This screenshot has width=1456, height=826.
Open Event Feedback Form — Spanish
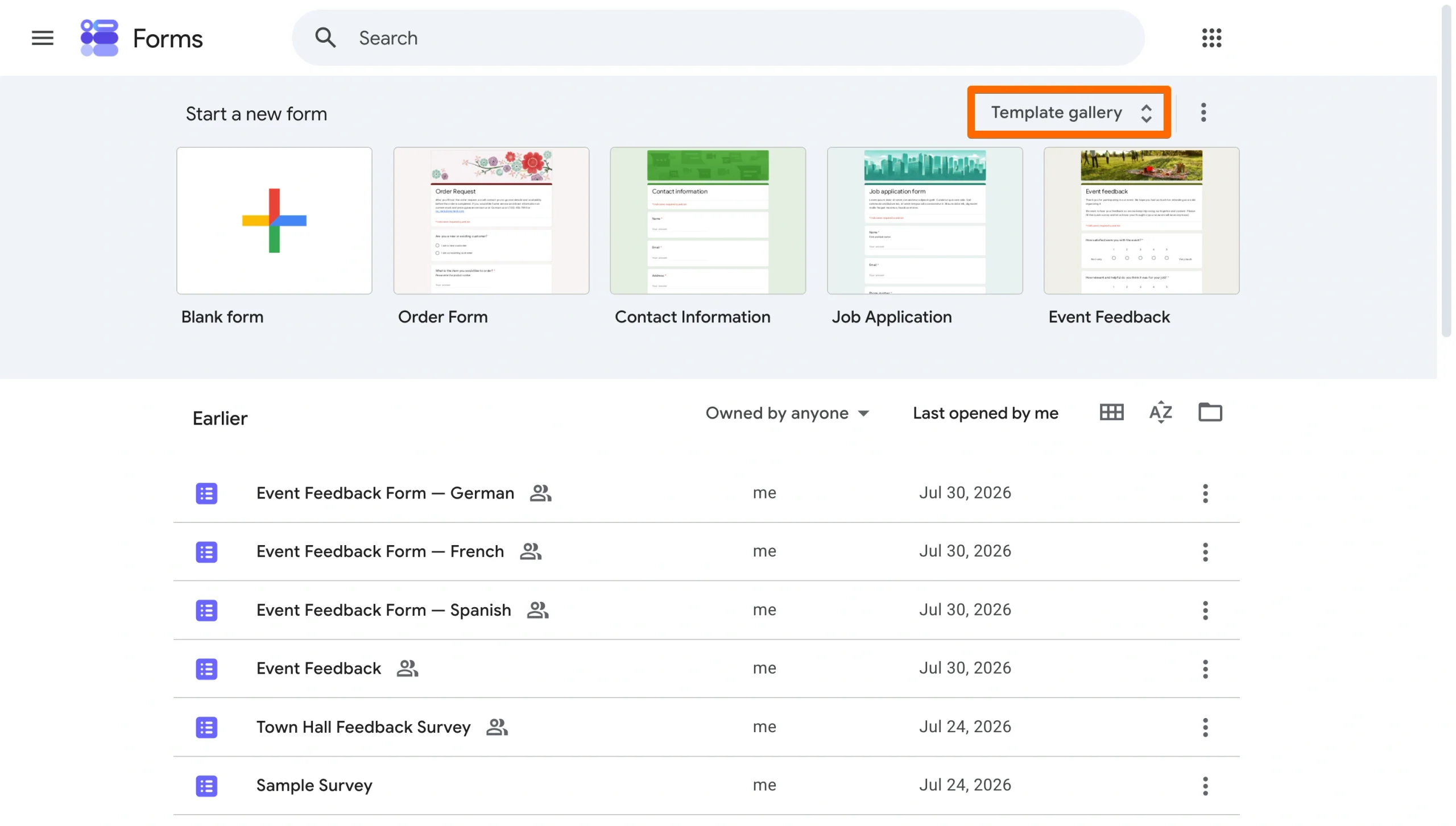[x=383, y=611]
